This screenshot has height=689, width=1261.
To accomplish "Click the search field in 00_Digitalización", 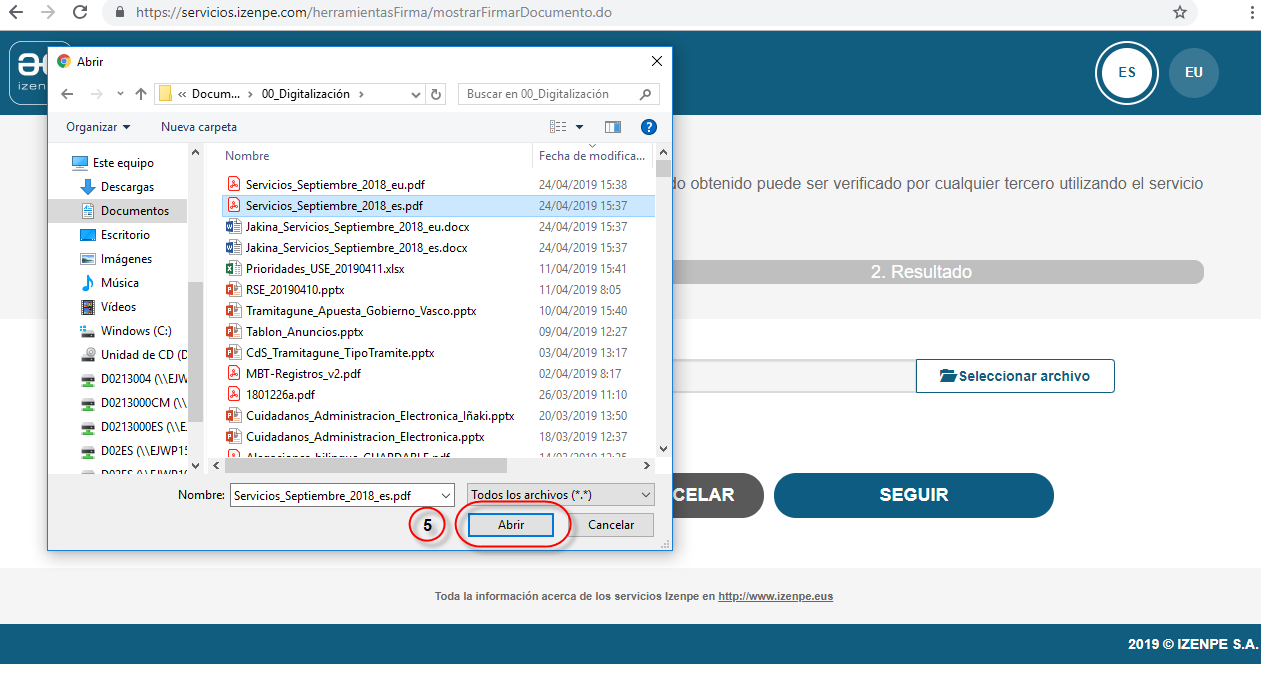I will click(548, 94).
